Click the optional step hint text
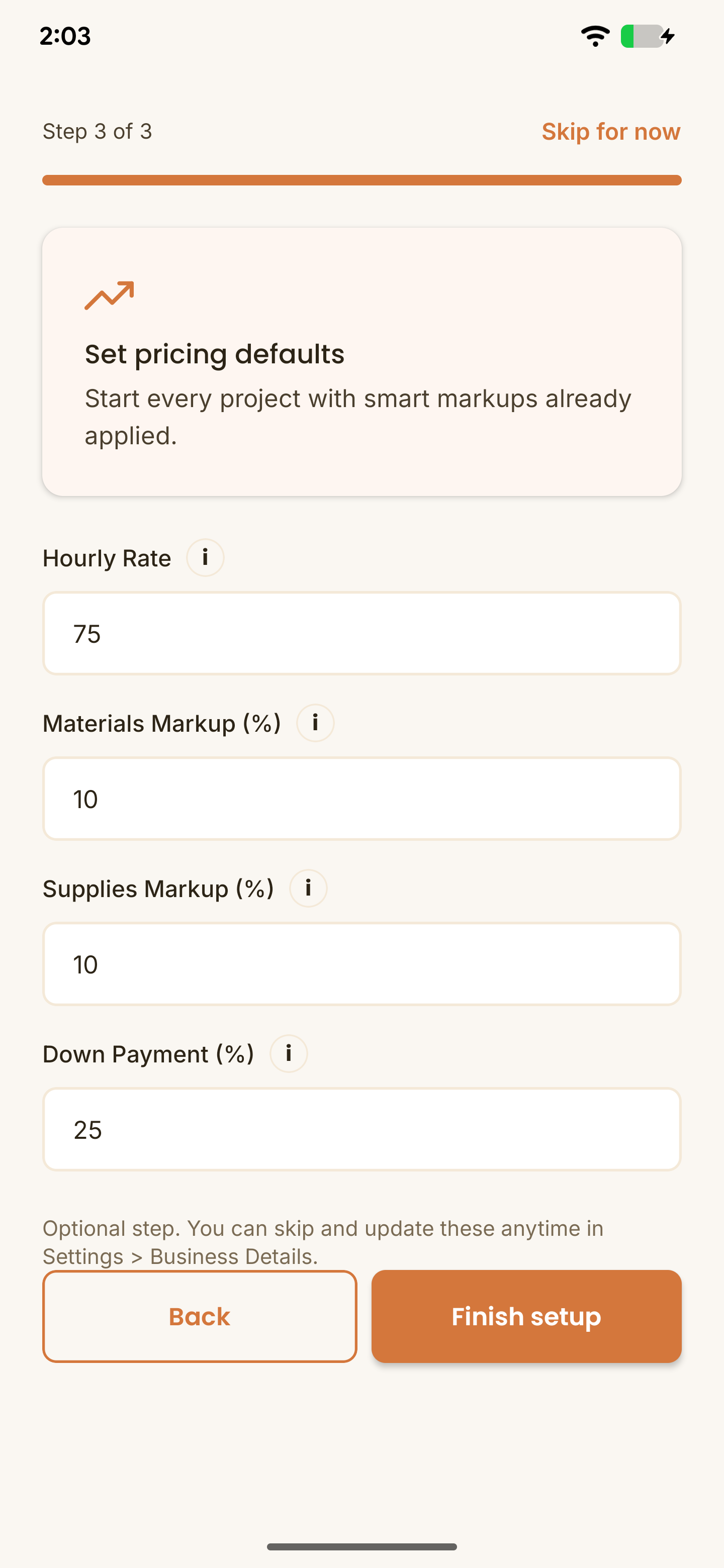The width and height of the screenshot is (724, 1568). pyautogui.click(x=323, y=1242)
